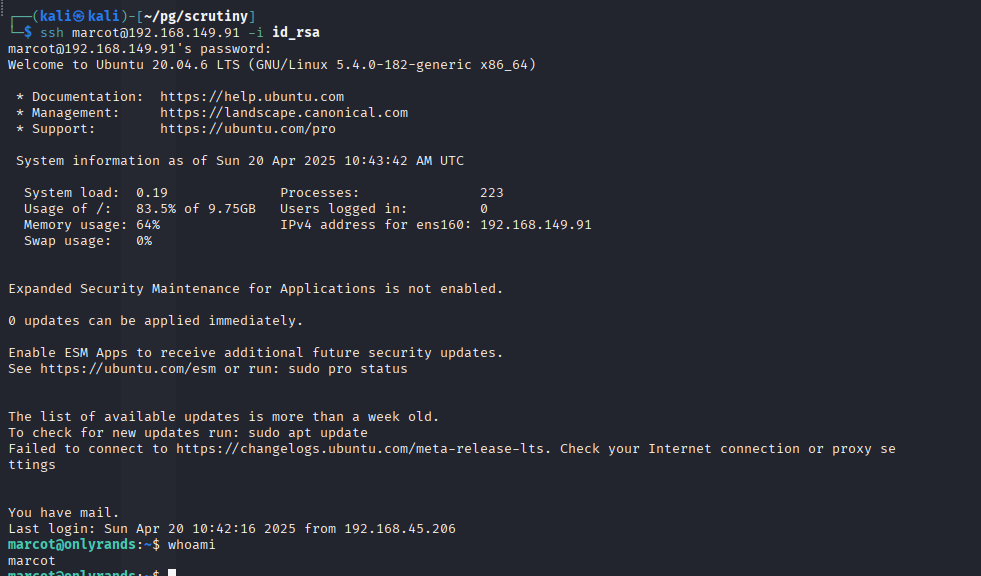Click the marcot@onlyrands prompt before whoami
The height and width of the screenshot is (576, 981).
pos(71,545)
